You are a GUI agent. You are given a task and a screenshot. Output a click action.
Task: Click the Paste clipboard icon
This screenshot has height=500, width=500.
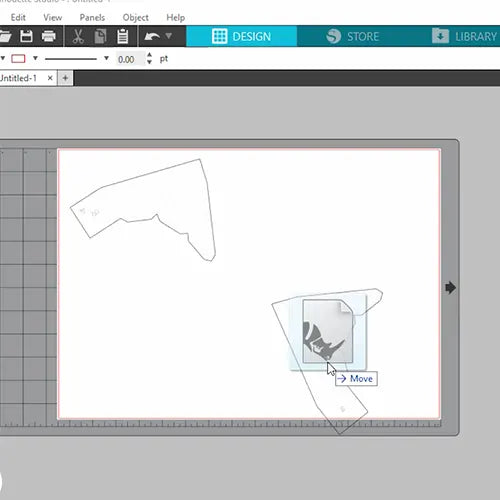(123, 36)
